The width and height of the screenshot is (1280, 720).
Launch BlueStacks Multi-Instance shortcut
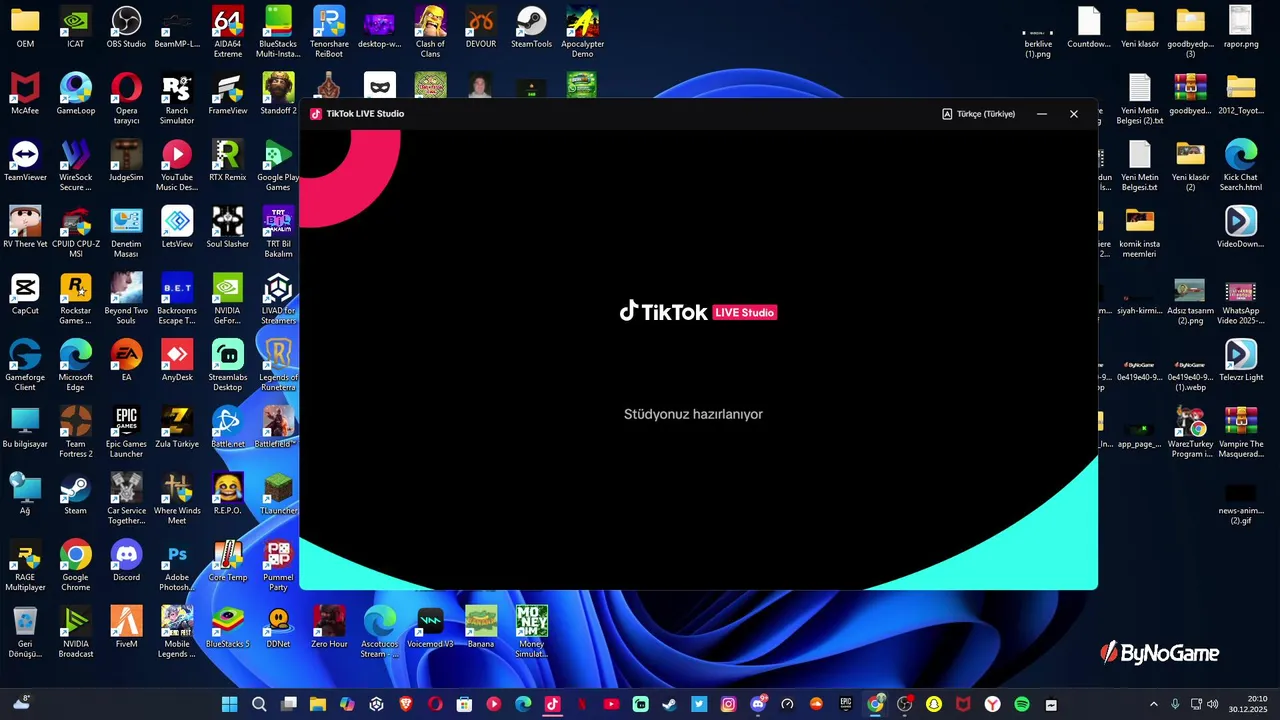278,32
